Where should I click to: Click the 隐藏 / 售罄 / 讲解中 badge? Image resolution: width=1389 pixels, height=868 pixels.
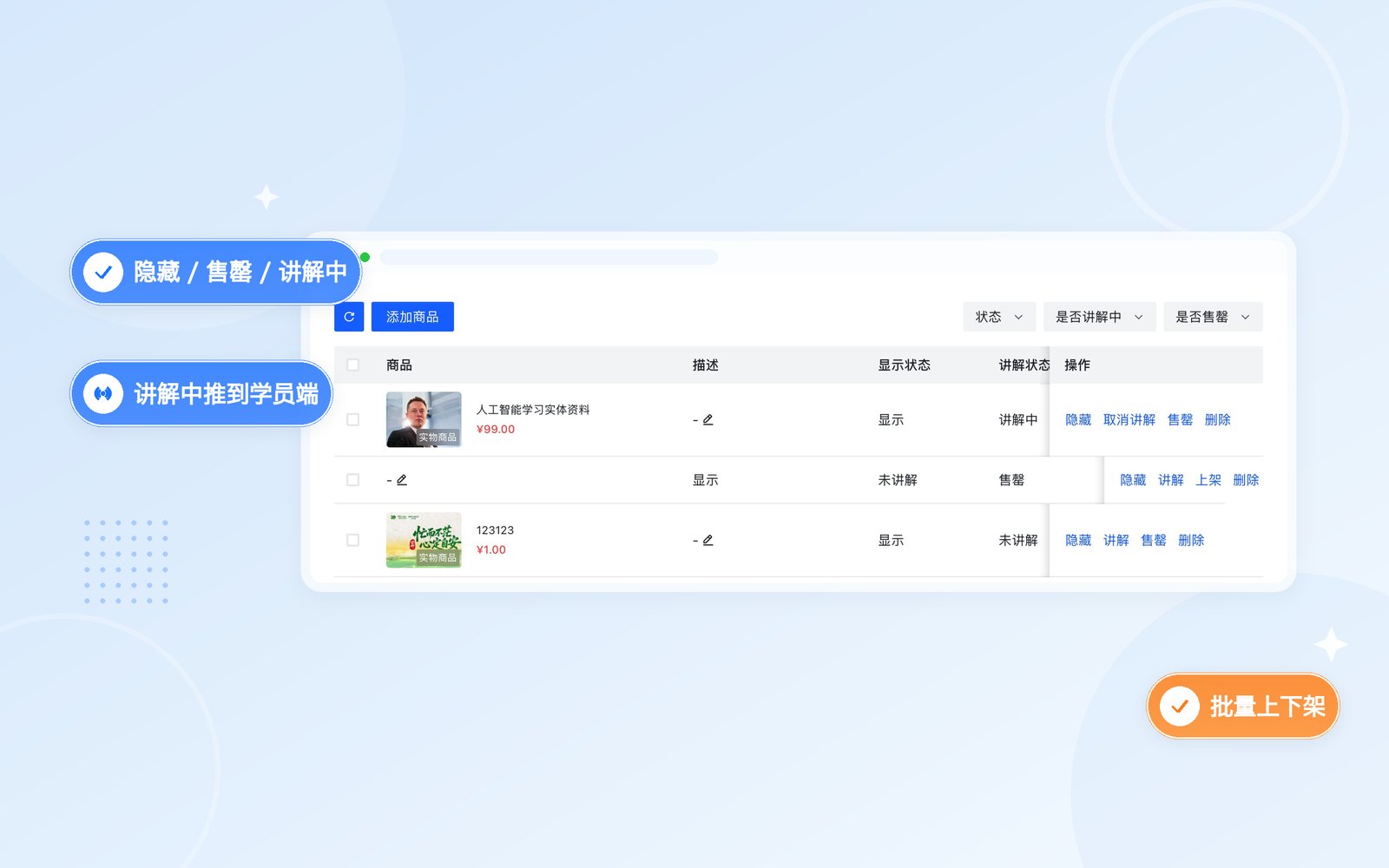pos(215,272)
